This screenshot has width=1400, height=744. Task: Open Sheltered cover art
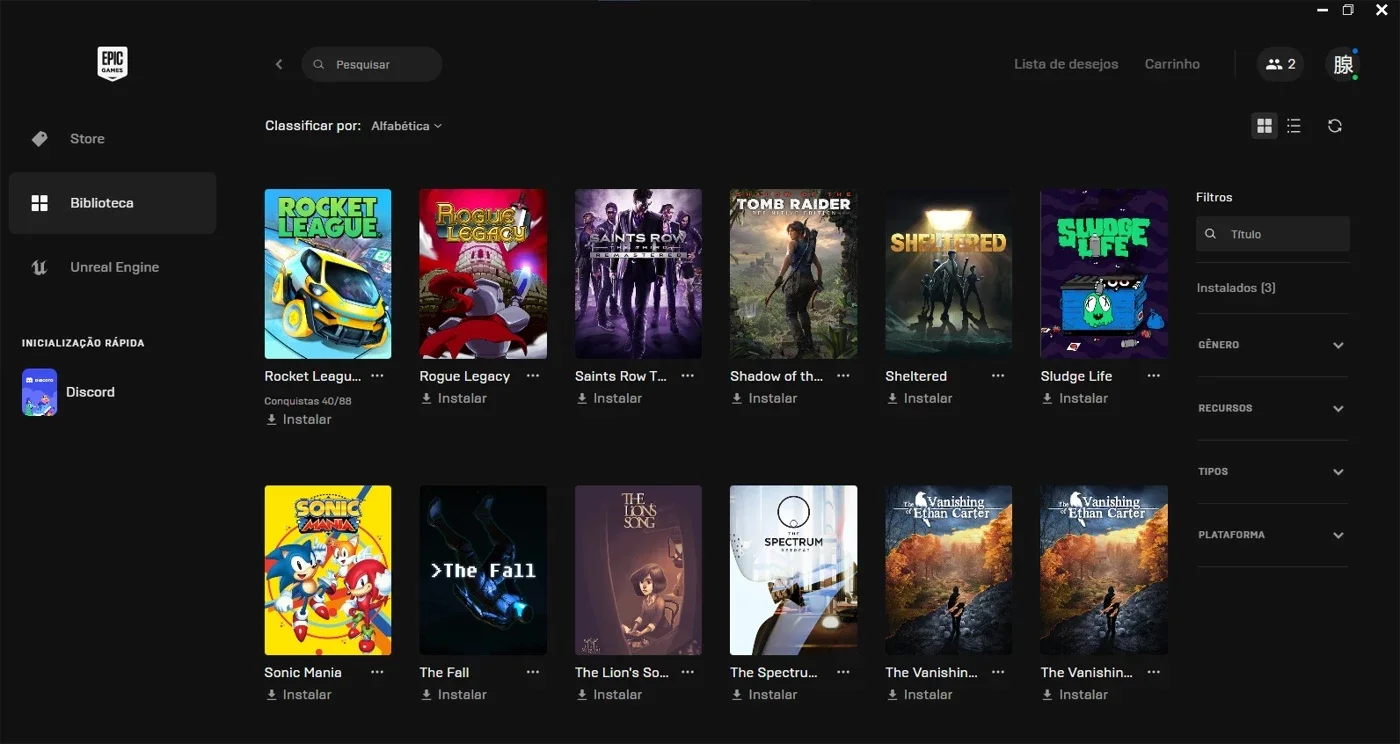(x=949, y=274)
